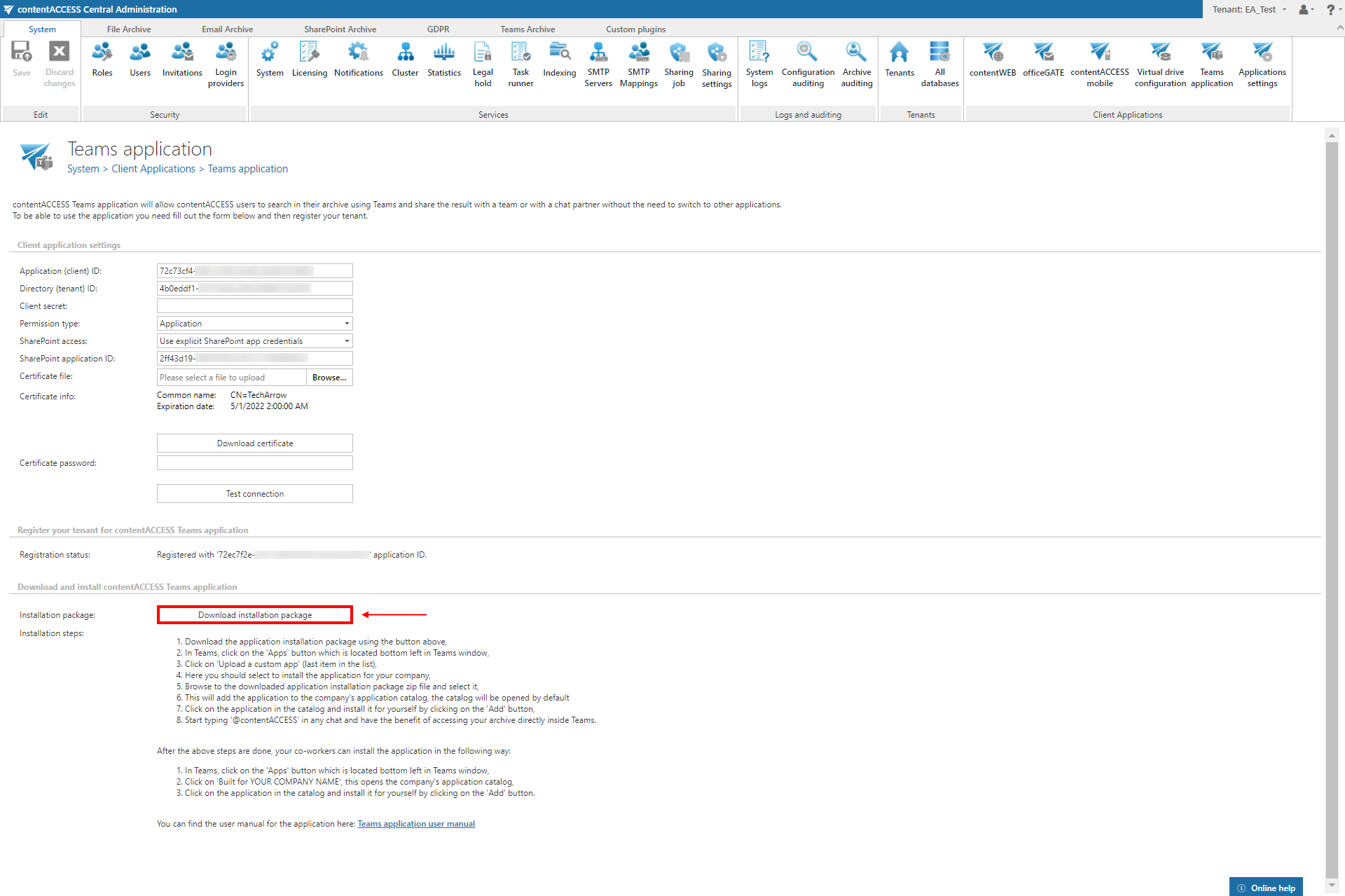
Task: Open the officeGATE client application
Action: pos(1043,60)
